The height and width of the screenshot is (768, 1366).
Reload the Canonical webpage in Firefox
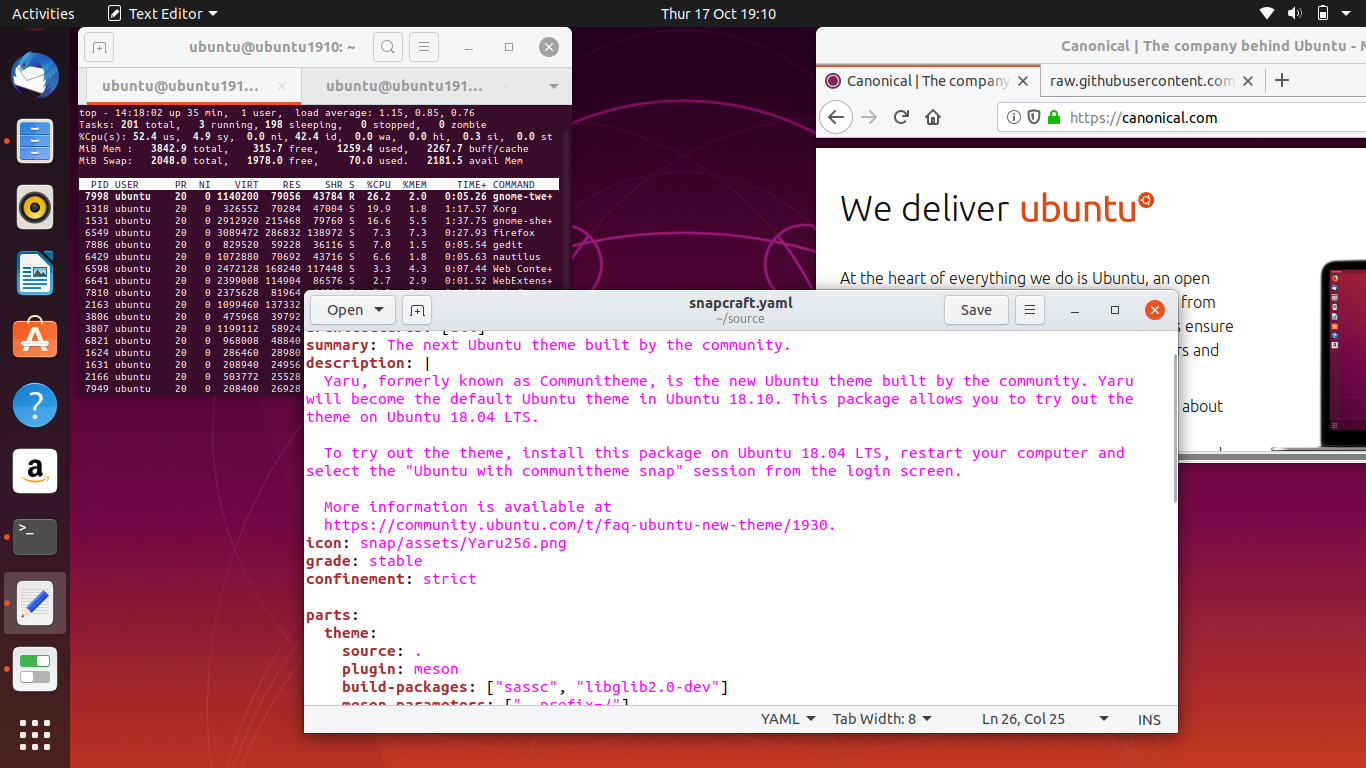point(900,117)
